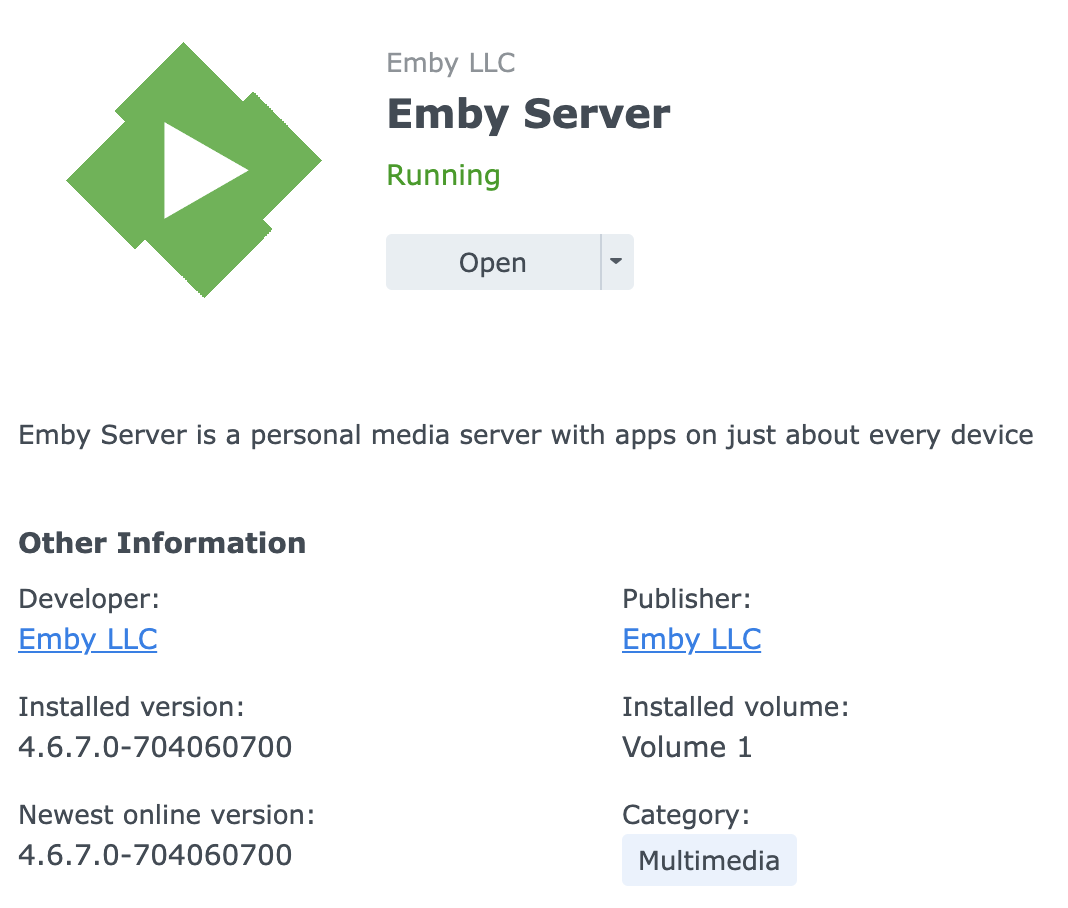Click the chevron beside the Open button

coord(617,261)
